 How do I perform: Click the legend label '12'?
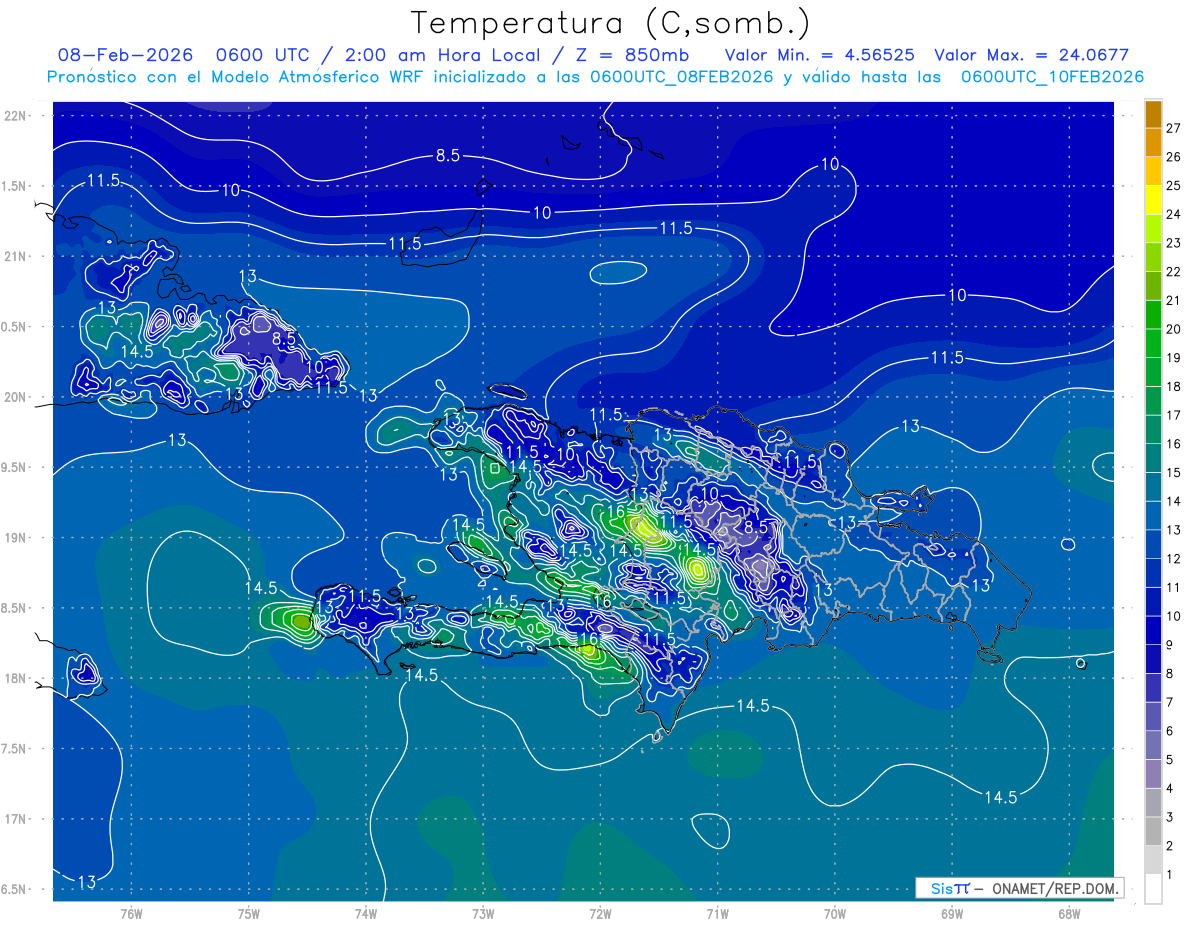coord(1173,558)
